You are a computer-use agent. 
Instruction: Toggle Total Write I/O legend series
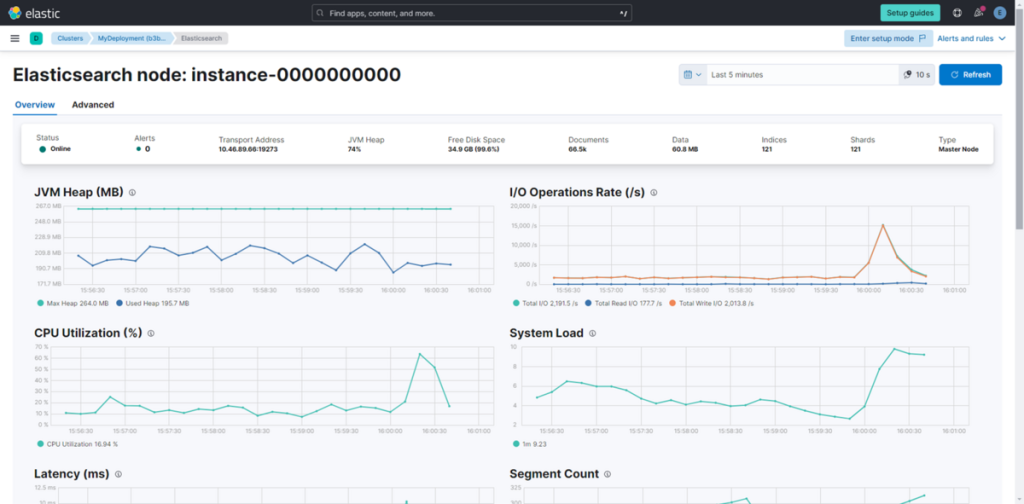[713, 303]
